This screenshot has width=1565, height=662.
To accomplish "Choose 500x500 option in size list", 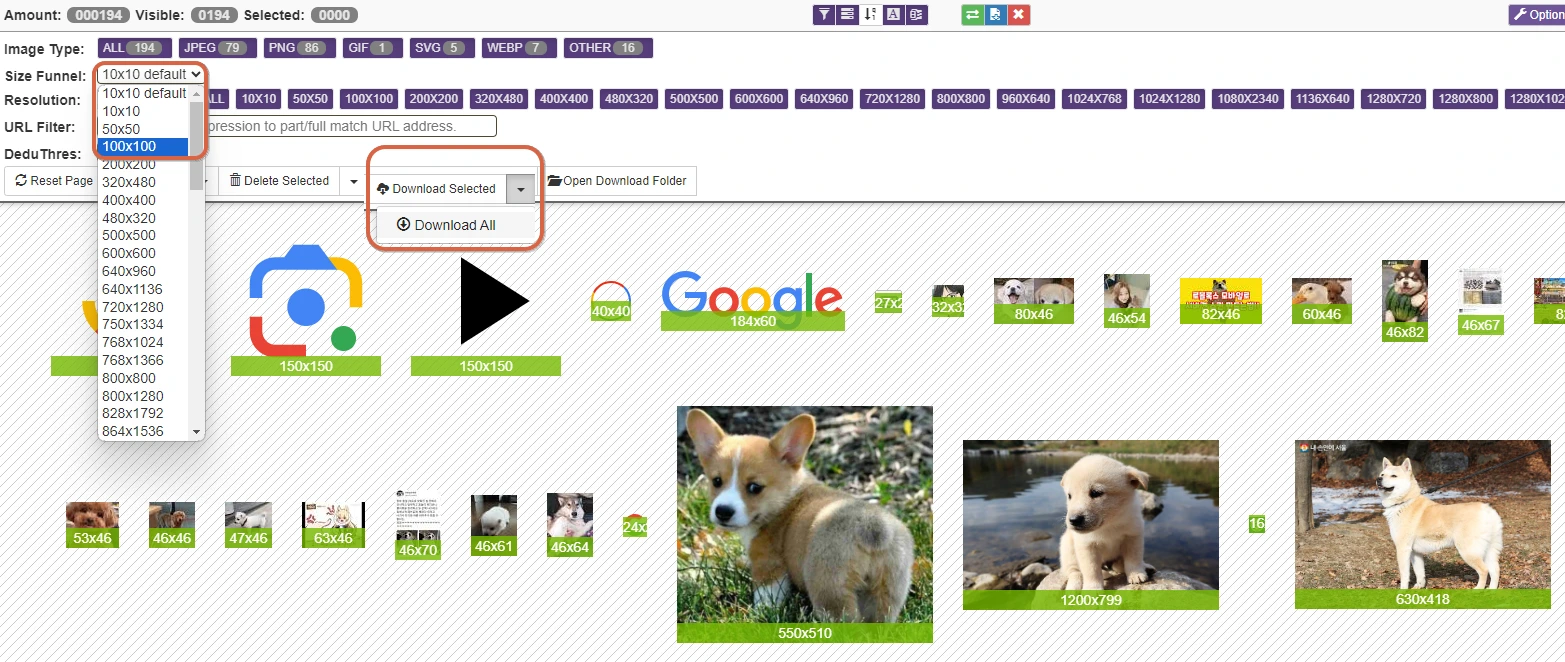I will tap(144, 235).
